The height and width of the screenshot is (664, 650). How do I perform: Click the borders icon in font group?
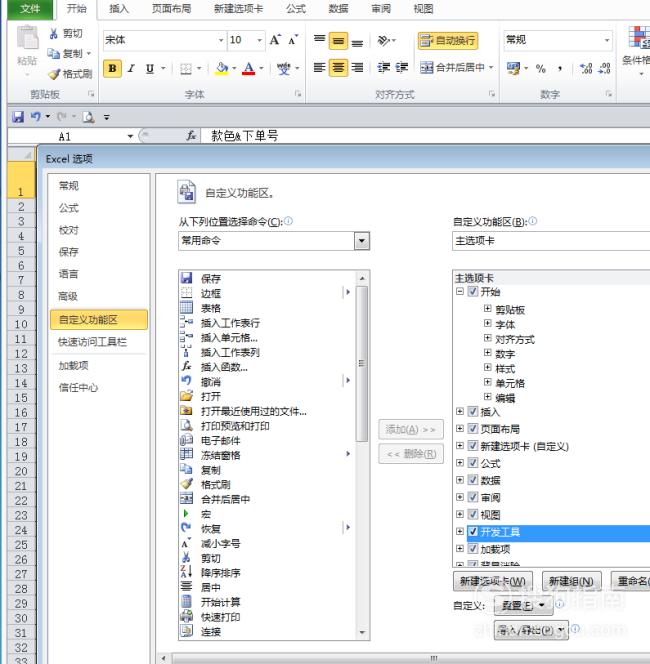pyautogui.click(x=185, y=69)
